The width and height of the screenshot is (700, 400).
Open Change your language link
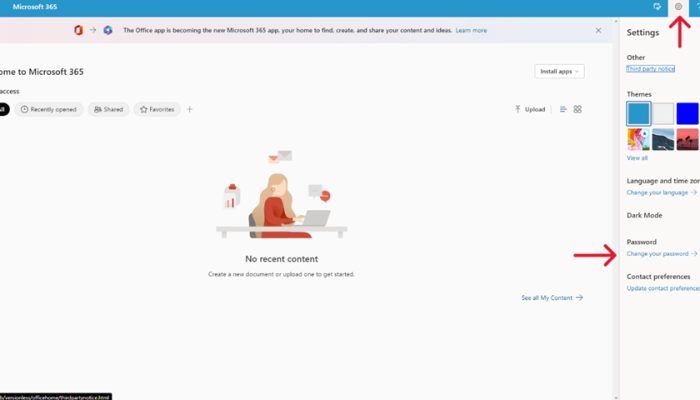click(x=662, y=193)
